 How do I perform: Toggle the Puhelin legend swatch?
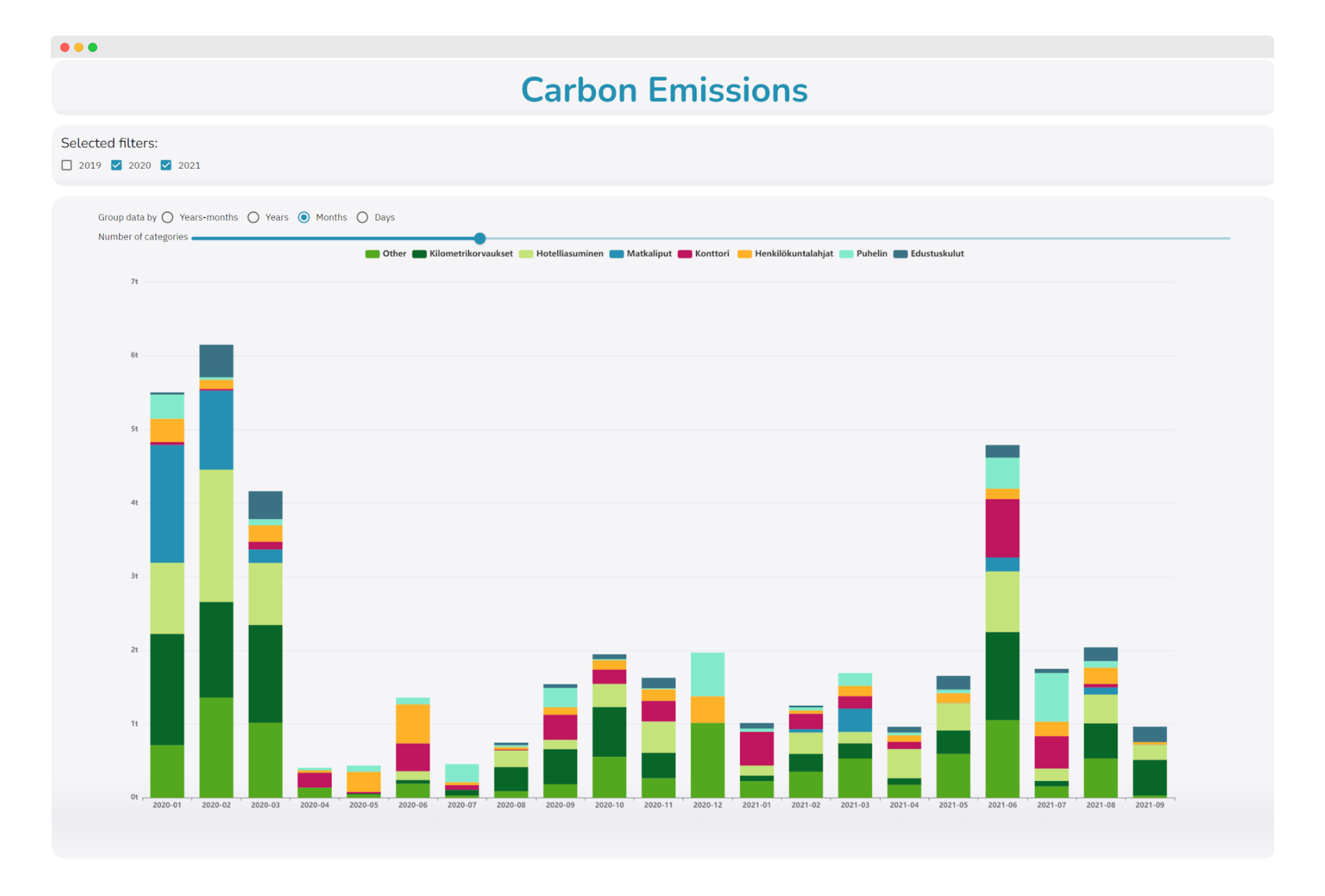(846, 254)
